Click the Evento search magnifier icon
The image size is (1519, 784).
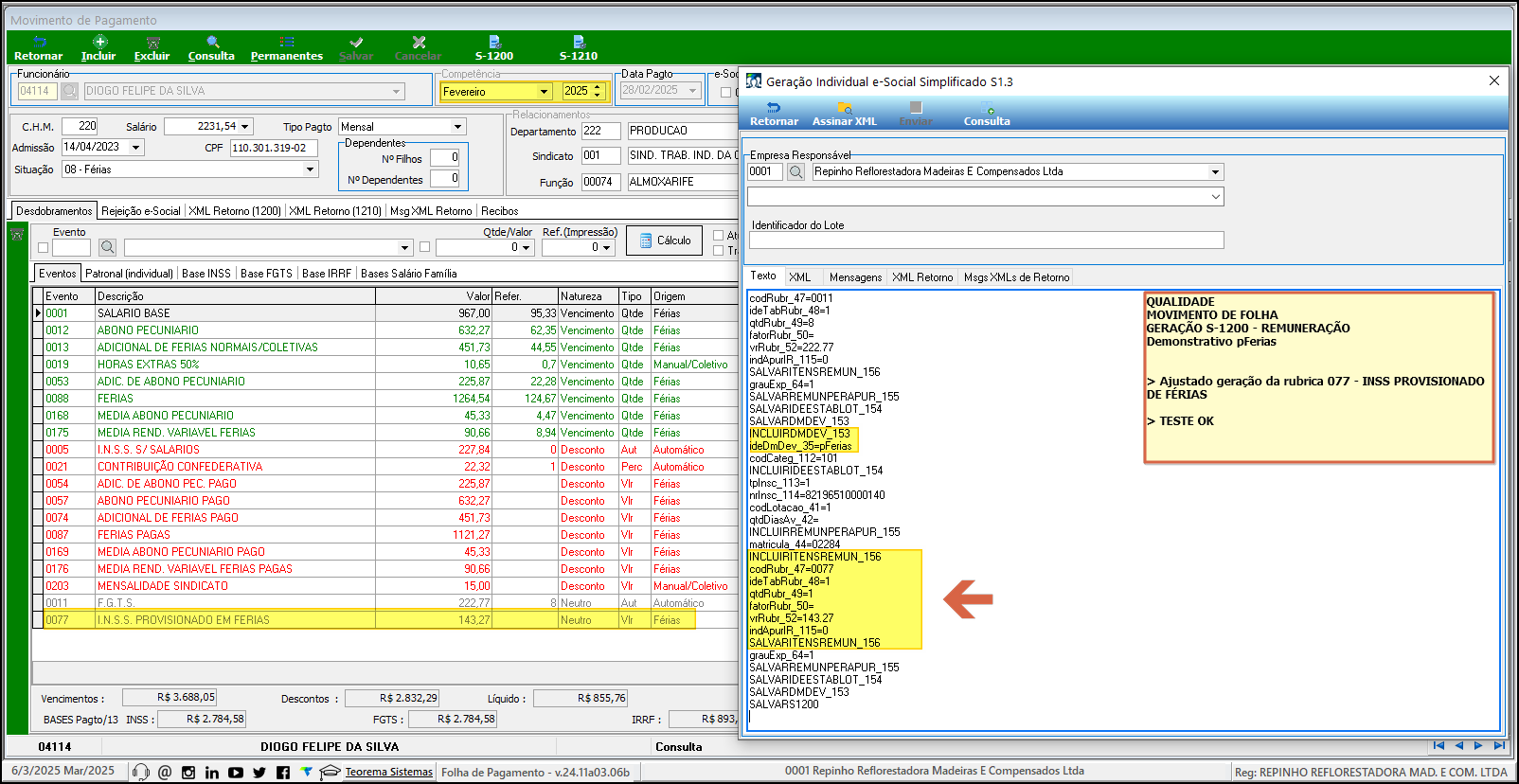click(x=108, y=247)
